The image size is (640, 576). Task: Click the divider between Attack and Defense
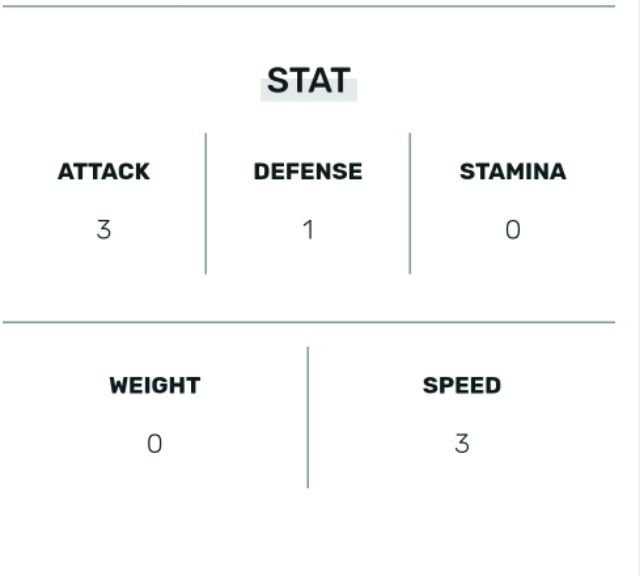(x=206, y=203)
